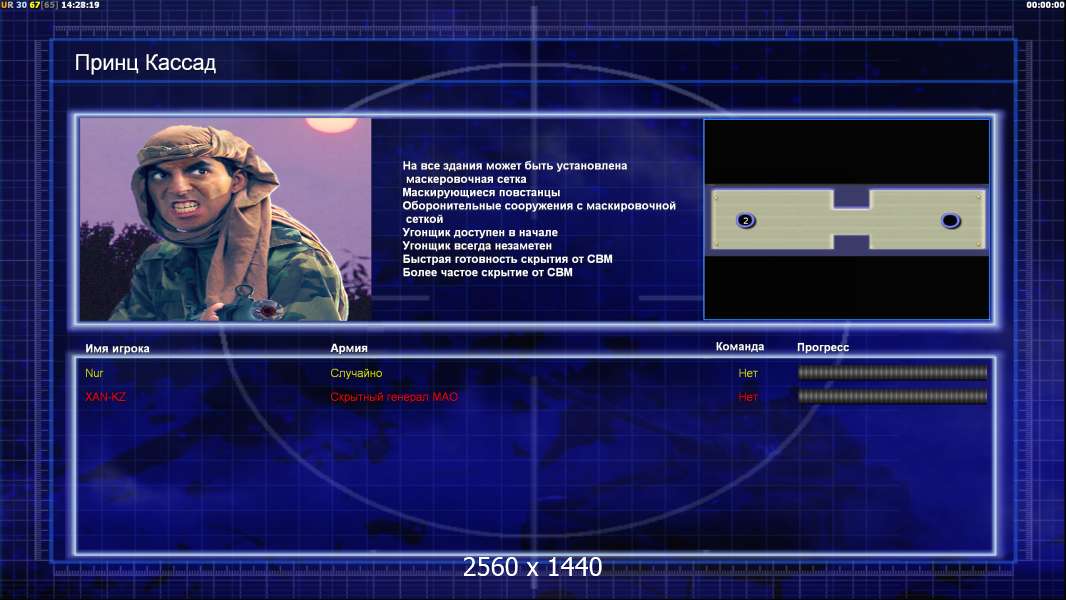Click the 00:00:00 timer overlay
The height and width of the screenshot is (600, 1066).
click(1046, 5)
